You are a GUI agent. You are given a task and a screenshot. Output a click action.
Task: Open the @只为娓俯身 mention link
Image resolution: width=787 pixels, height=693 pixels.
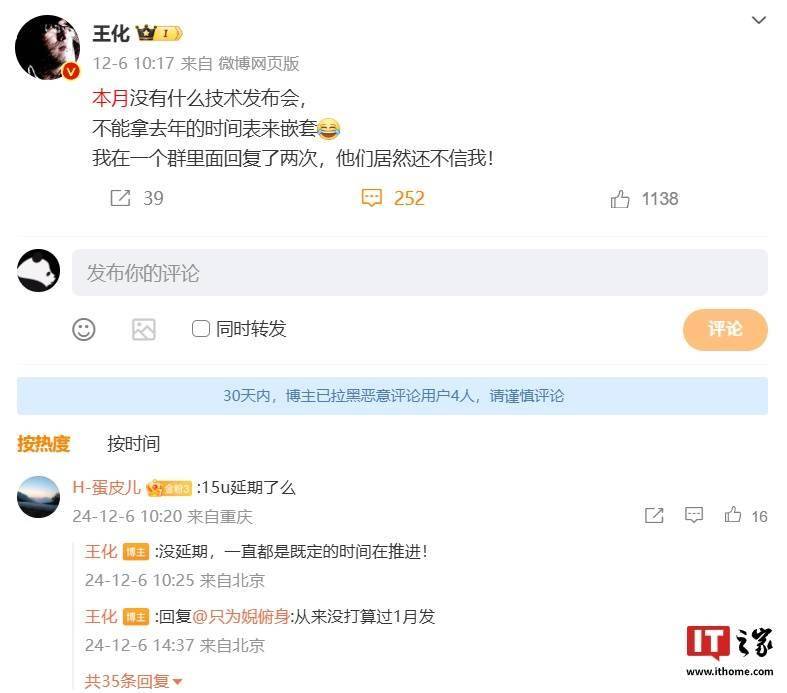click(x=241, y=616)
